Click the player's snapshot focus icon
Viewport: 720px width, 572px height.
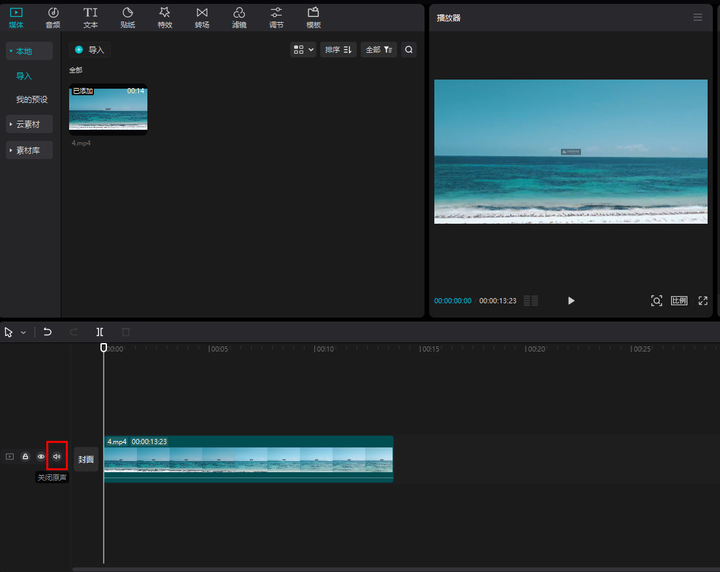tap(657, 301)
